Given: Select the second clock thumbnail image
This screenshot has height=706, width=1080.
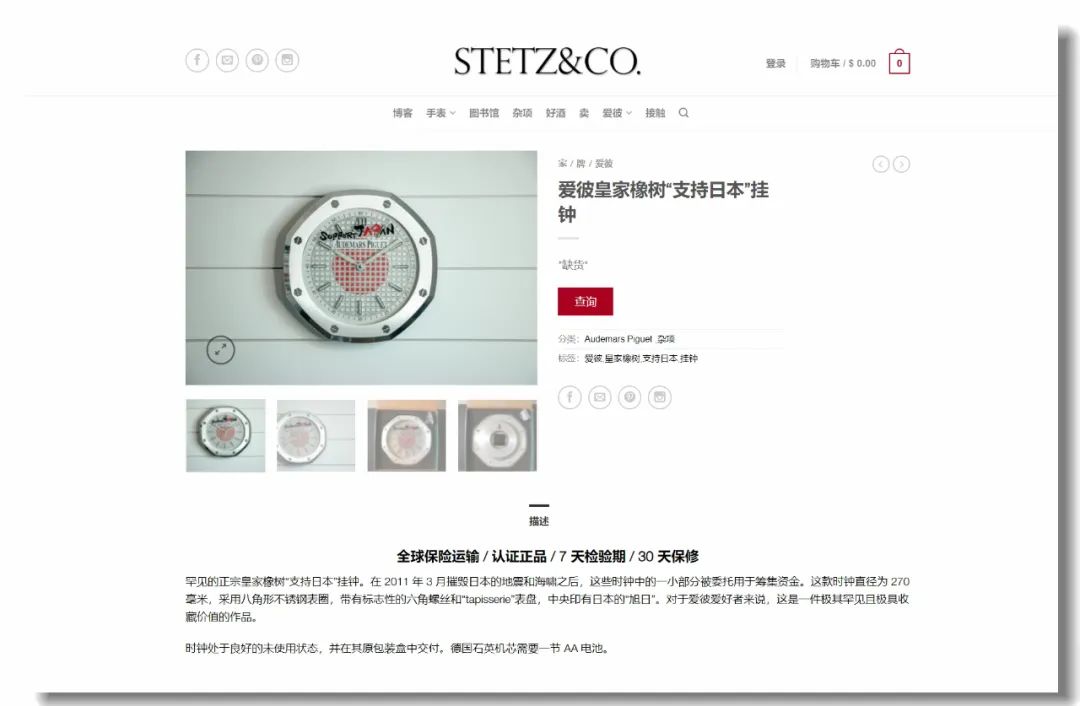Looking at the screenshot, I should (316, 435).
